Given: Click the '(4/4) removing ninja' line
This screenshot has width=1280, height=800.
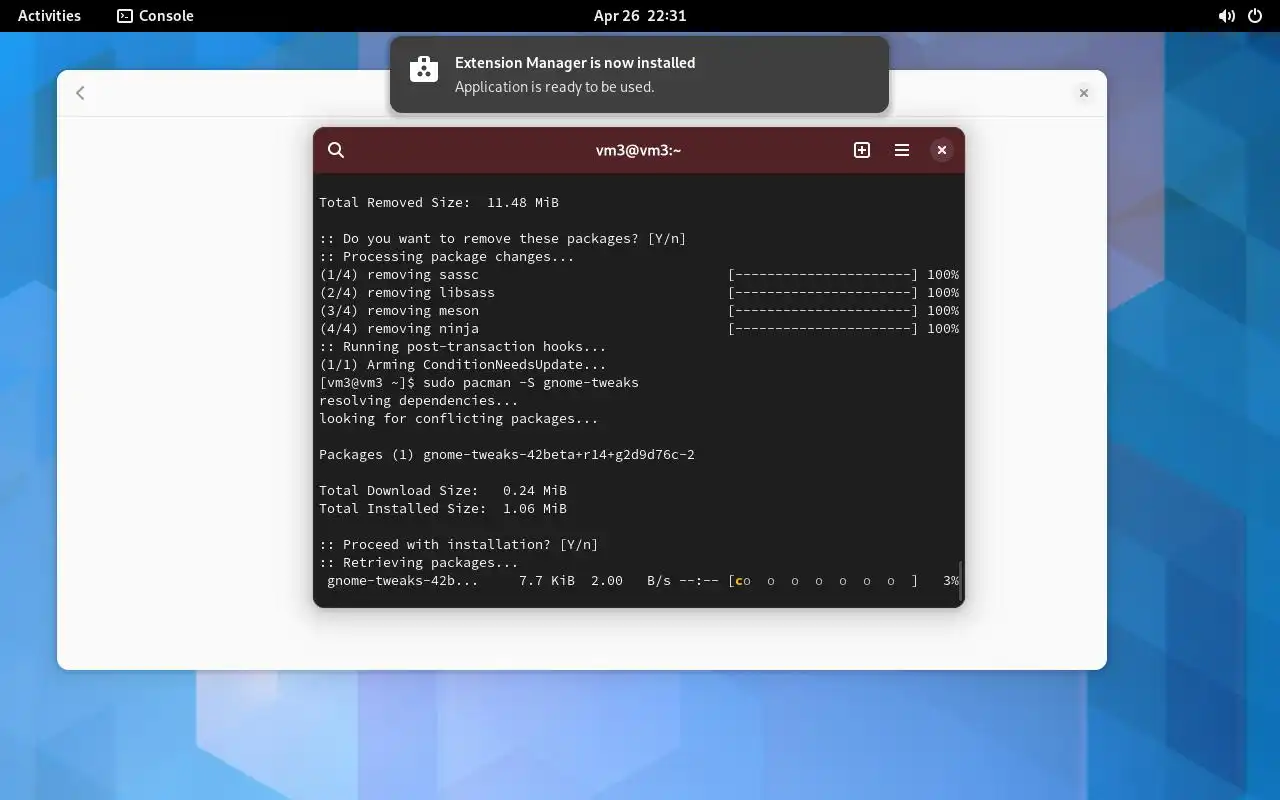Looking at the screenshot, I should point(639,329).
